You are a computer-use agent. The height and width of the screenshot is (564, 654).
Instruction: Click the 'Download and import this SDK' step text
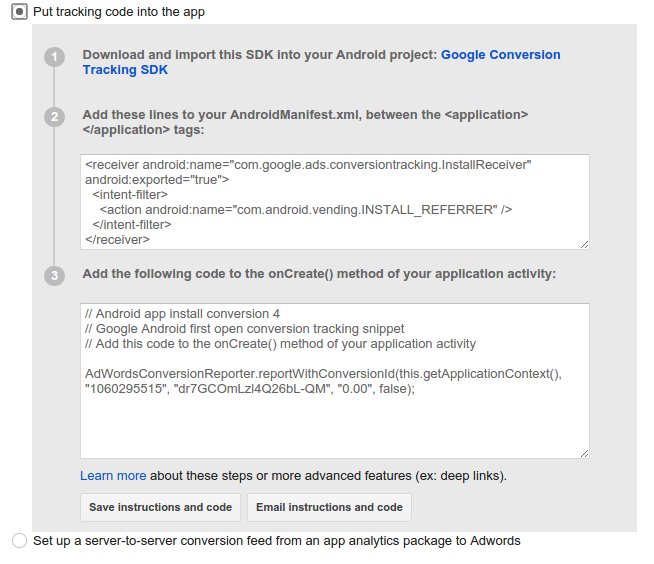260,55
